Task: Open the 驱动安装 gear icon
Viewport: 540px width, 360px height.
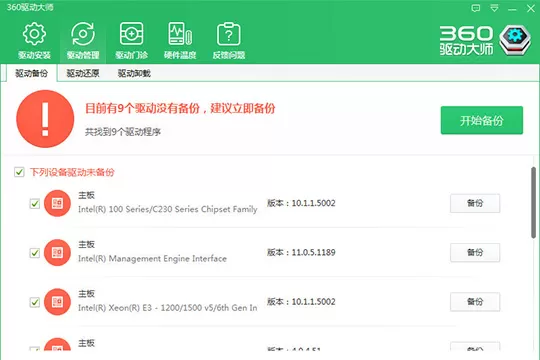Action: pyautogui.click(x=34, y=34)
